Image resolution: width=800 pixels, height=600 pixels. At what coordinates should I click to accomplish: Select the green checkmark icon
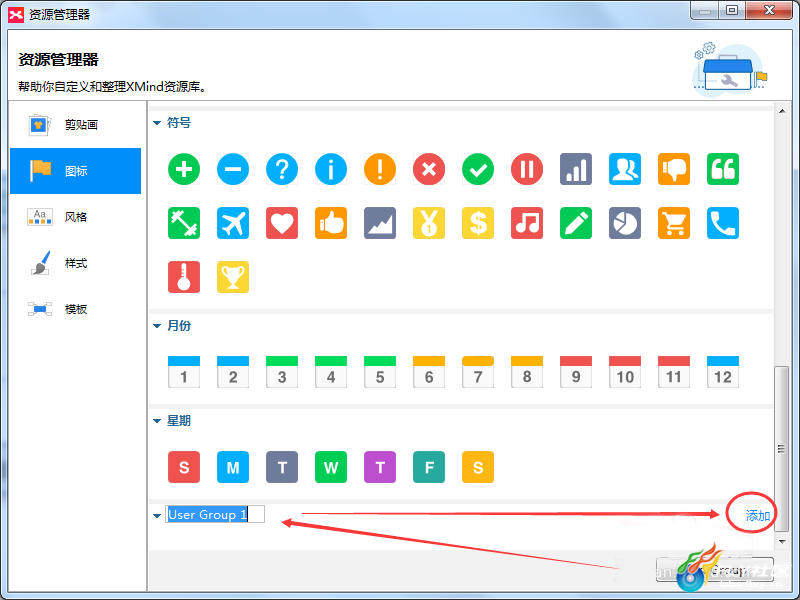point(478,169)
